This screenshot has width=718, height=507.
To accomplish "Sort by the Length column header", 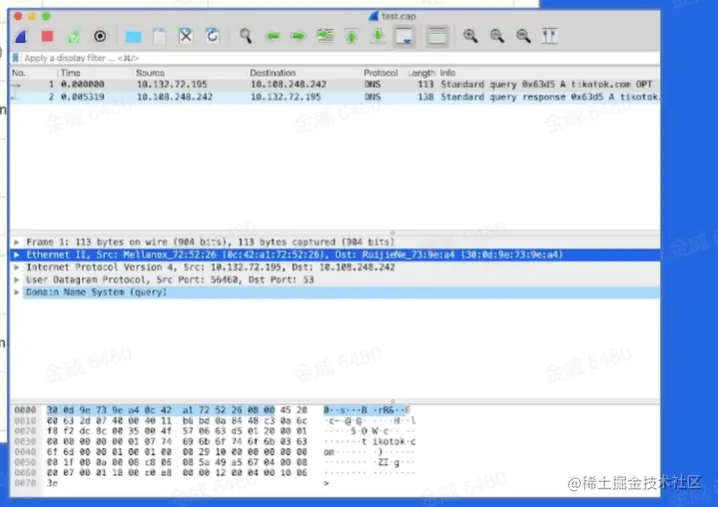I will [x=421, y=73].
